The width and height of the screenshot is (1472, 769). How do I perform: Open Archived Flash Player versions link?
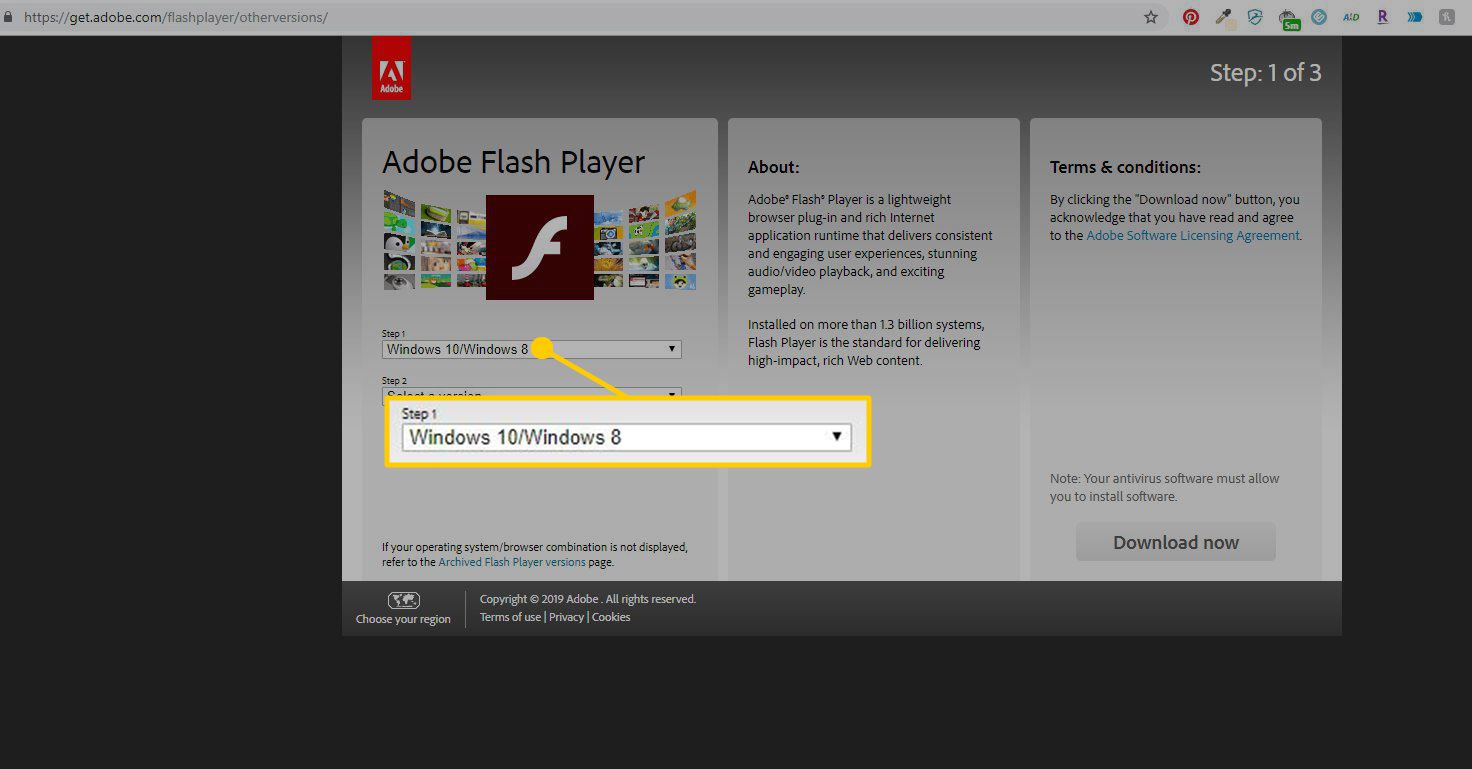pyautogui.click(x=512, y=562)
